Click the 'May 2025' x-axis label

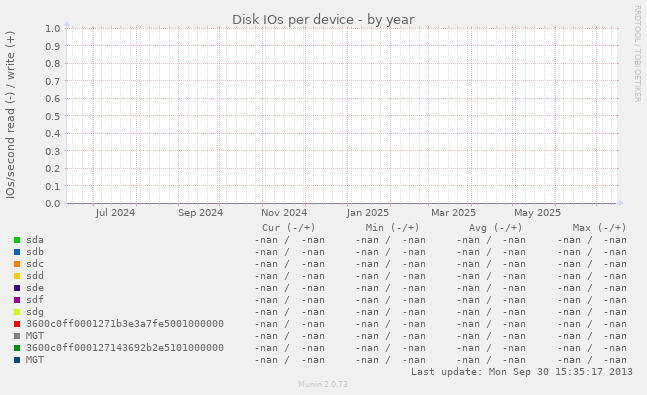tap(537, 213)
